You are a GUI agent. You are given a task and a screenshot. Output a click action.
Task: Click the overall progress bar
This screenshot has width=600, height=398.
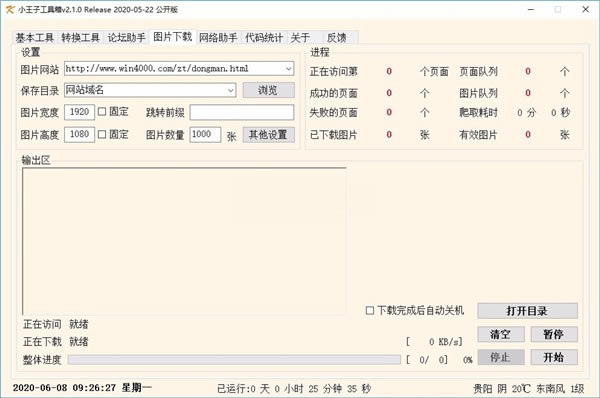pos(234,359)
